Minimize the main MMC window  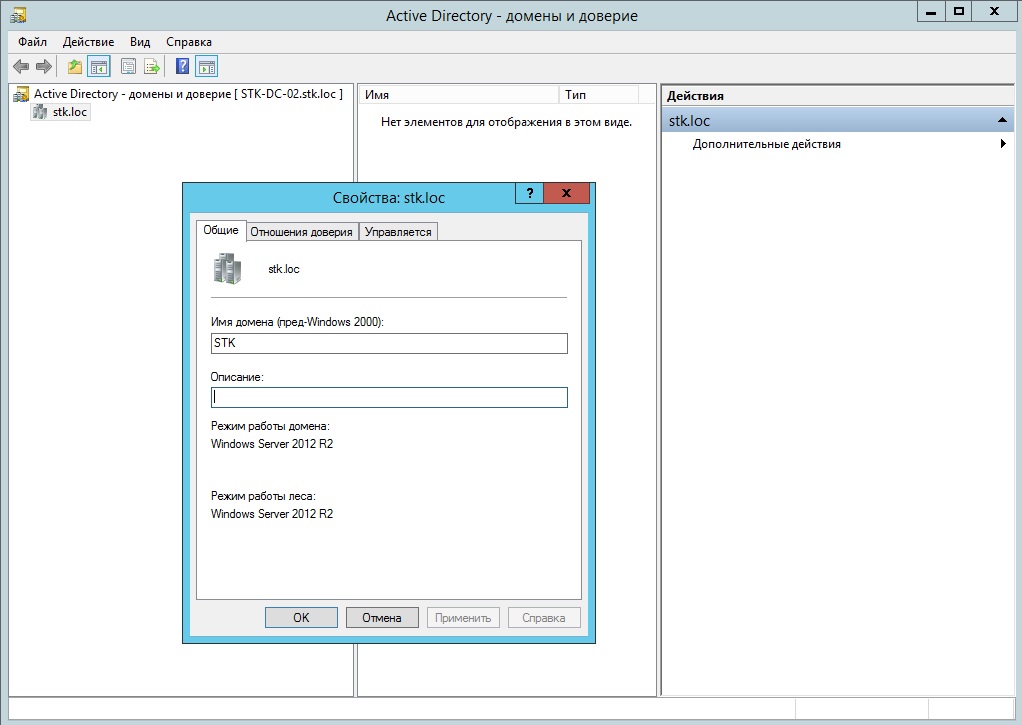931,12
